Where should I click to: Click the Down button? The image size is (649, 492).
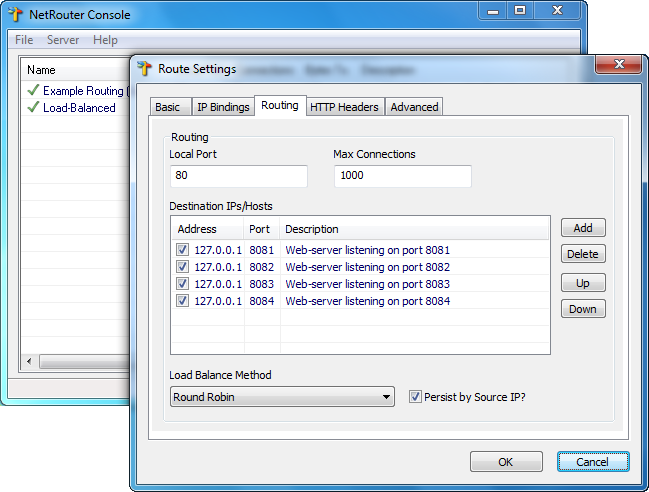click(x=583, y=309)
